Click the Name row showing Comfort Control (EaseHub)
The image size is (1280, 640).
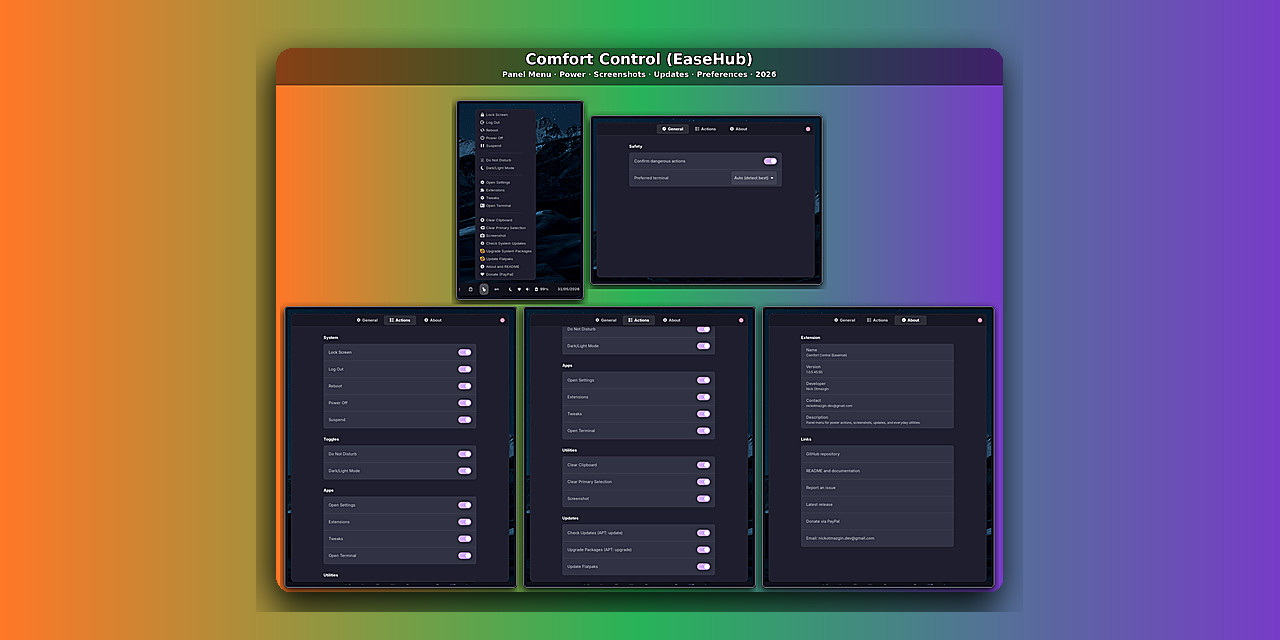[877, 352]
